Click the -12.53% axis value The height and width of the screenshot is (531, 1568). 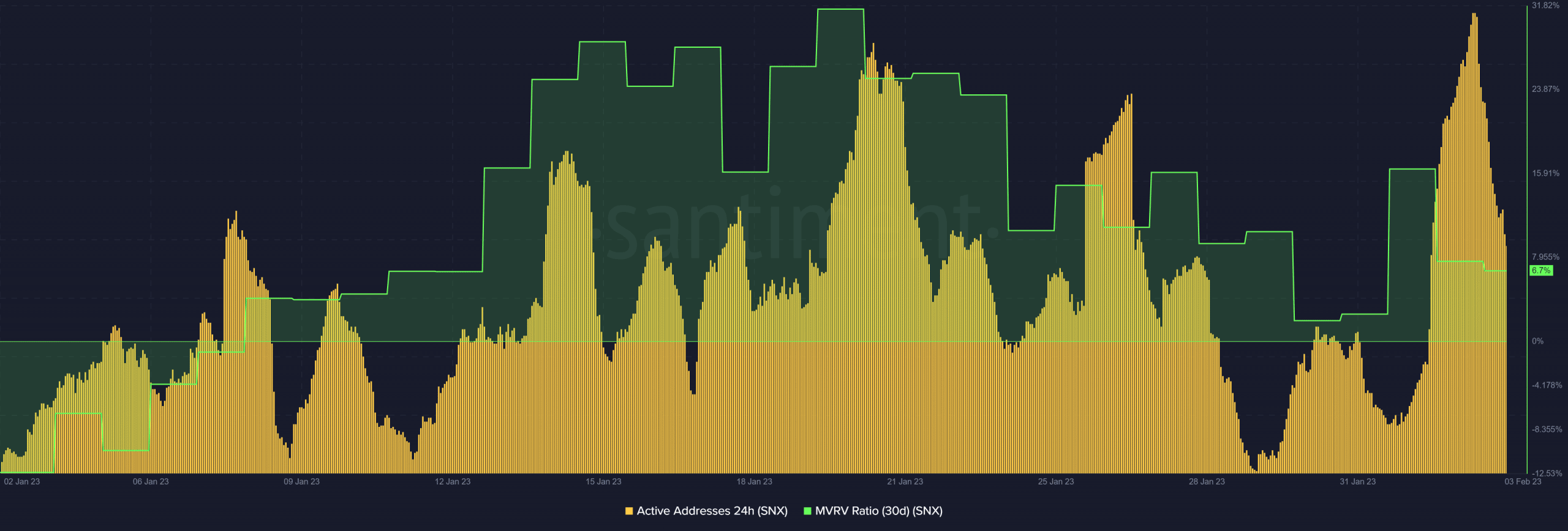1547,473
